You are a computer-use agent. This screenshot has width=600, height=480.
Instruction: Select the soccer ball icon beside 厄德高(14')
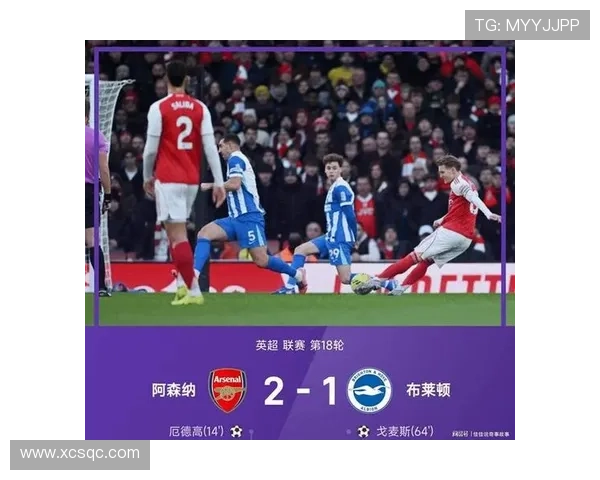[236, 432]
